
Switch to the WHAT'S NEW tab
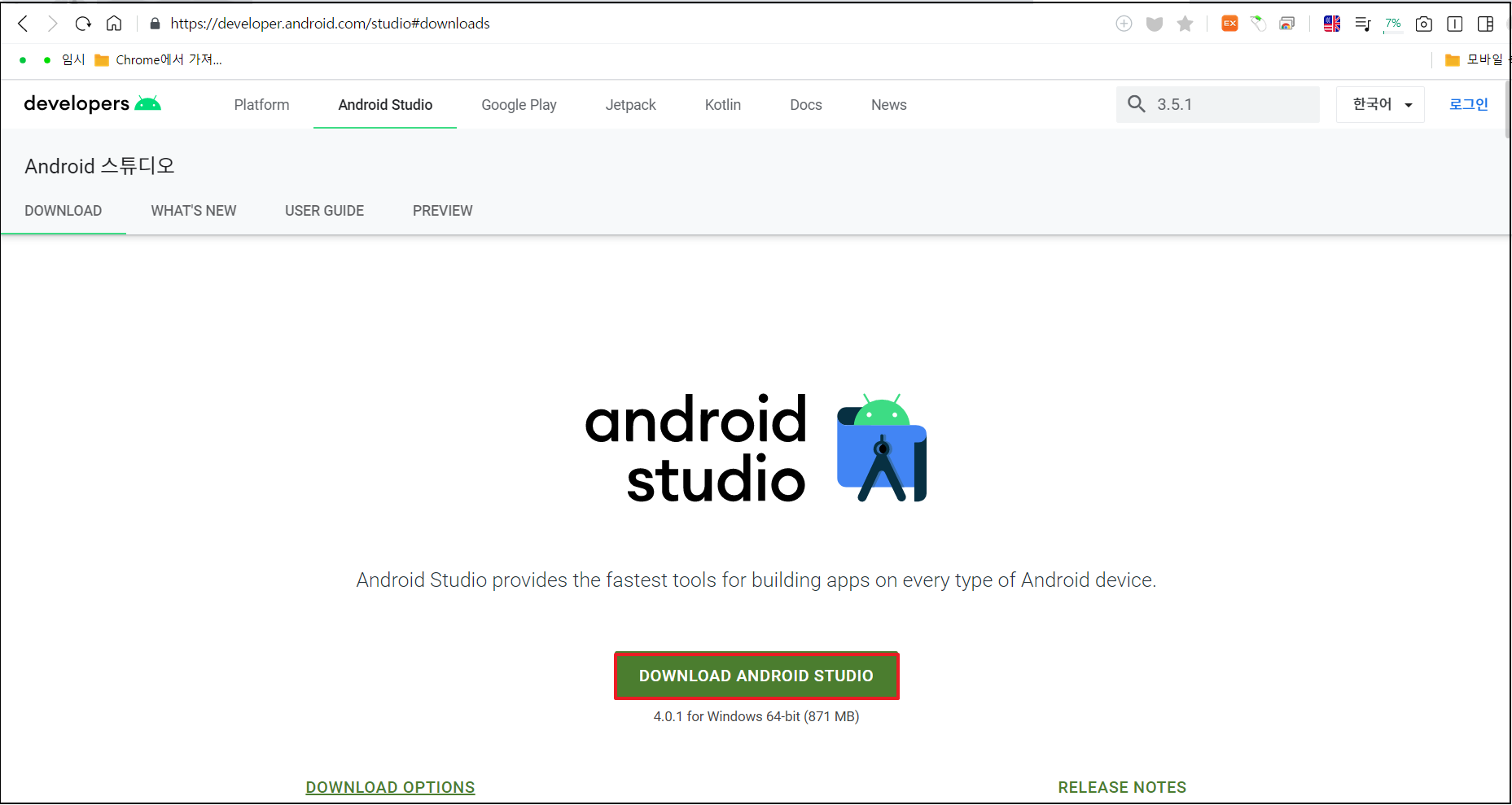[194, 211]
